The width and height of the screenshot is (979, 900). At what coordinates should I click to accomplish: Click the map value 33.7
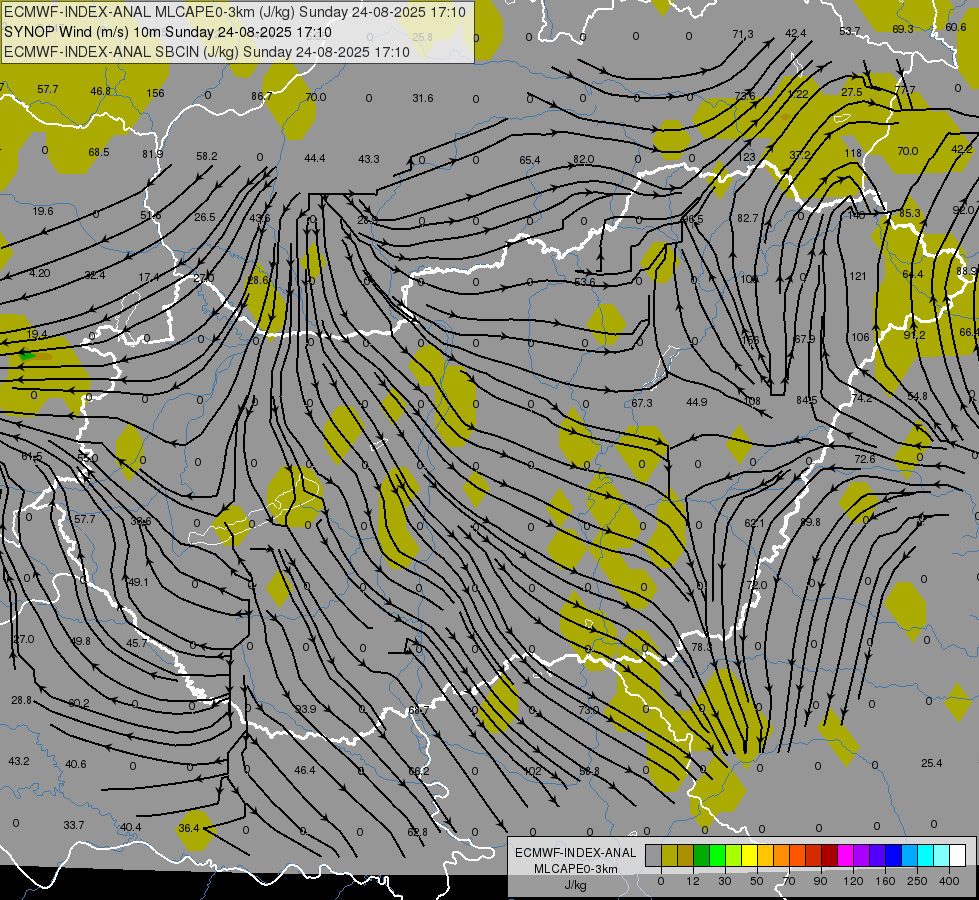(x=74, y=825)
